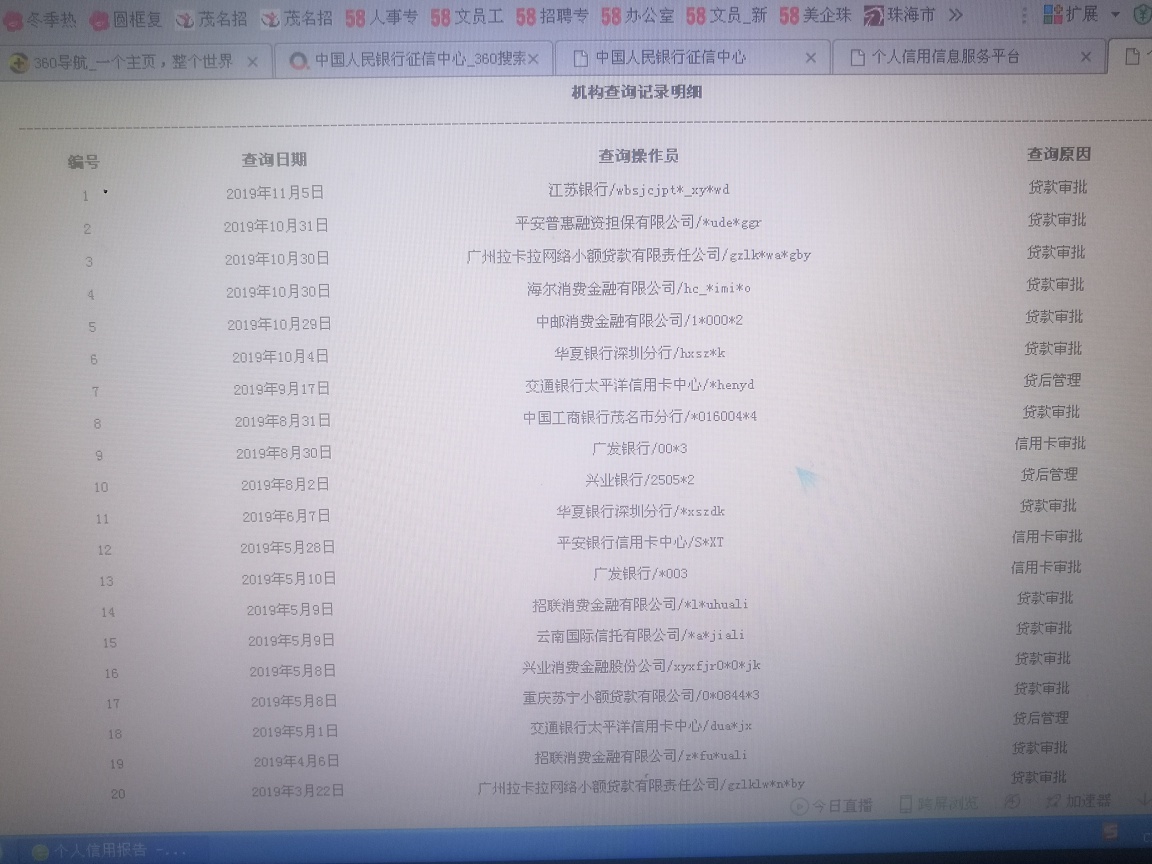Open the 58 美企珠 bookmark
The image size is (1152, 864).
tap(815, 15)
